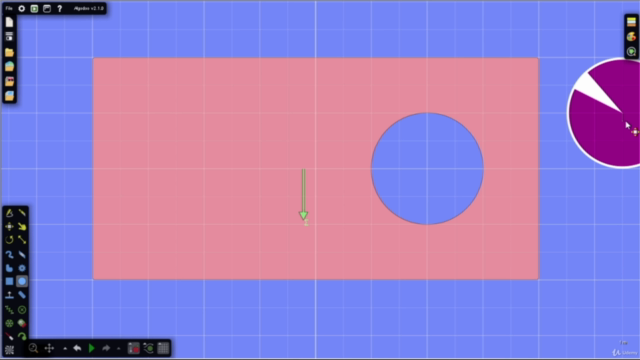Select the Tracer tool

click(x=22, y=337)
